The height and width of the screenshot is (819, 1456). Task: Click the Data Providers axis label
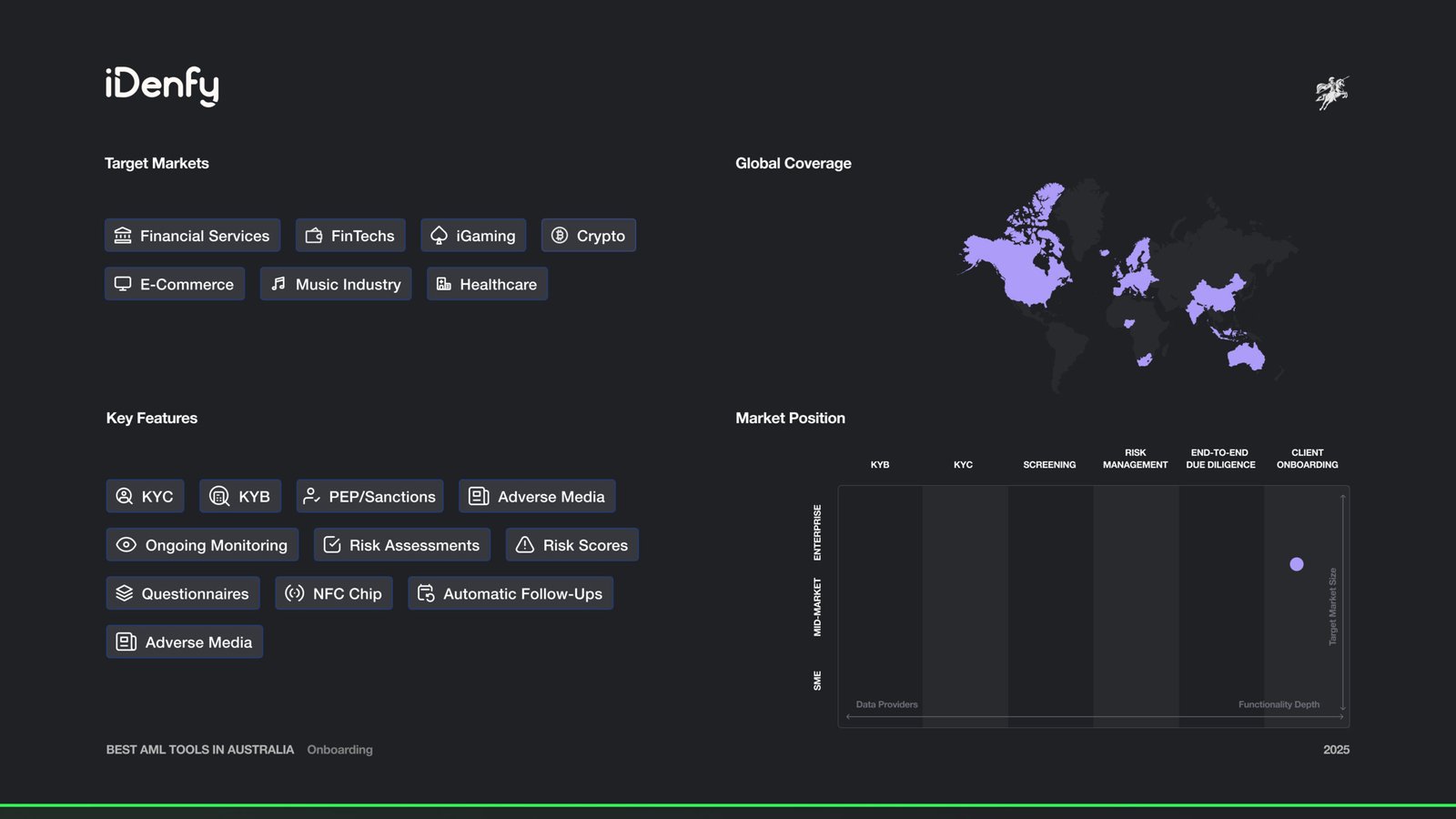[x=886, y=704]
